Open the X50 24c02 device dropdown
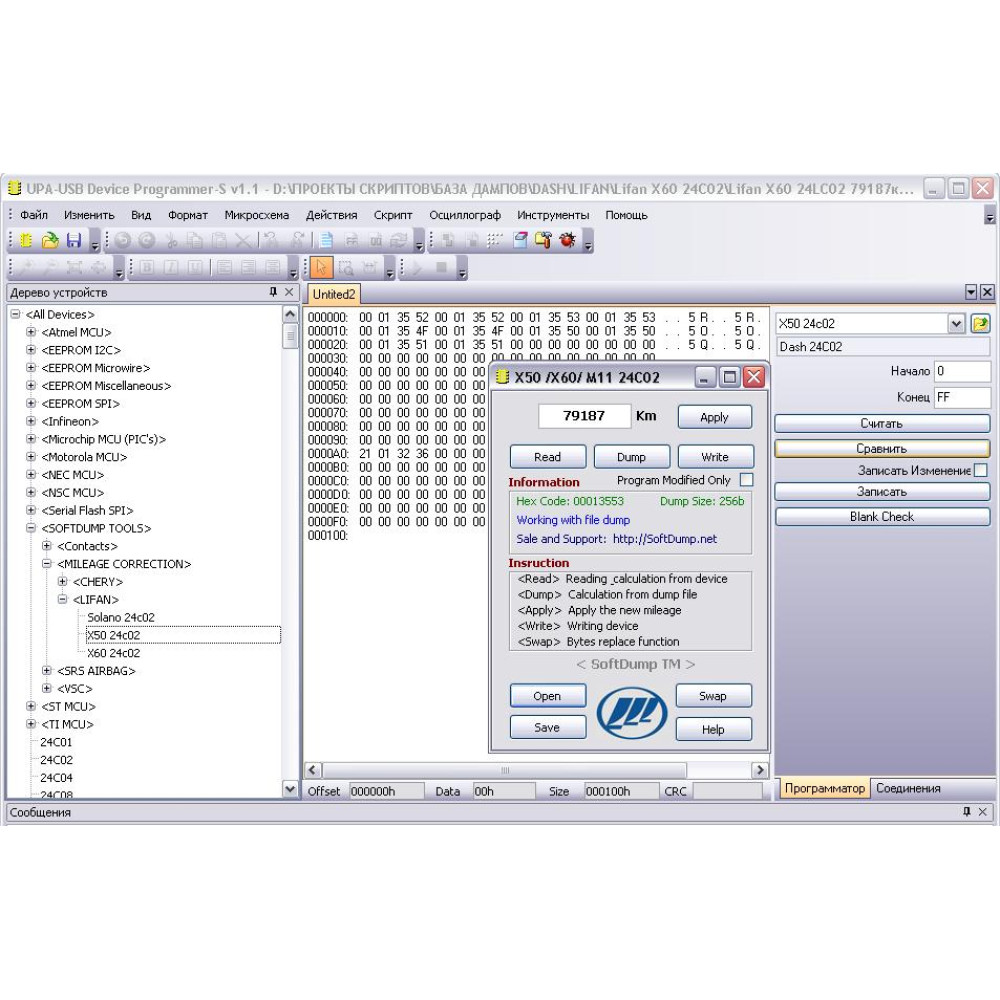 [956, 323]
